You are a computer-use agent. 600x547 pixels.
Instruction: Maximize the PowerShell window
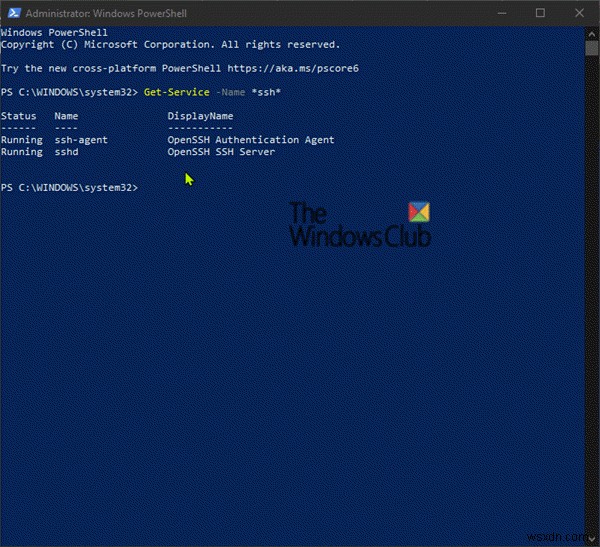click(540, 13)
